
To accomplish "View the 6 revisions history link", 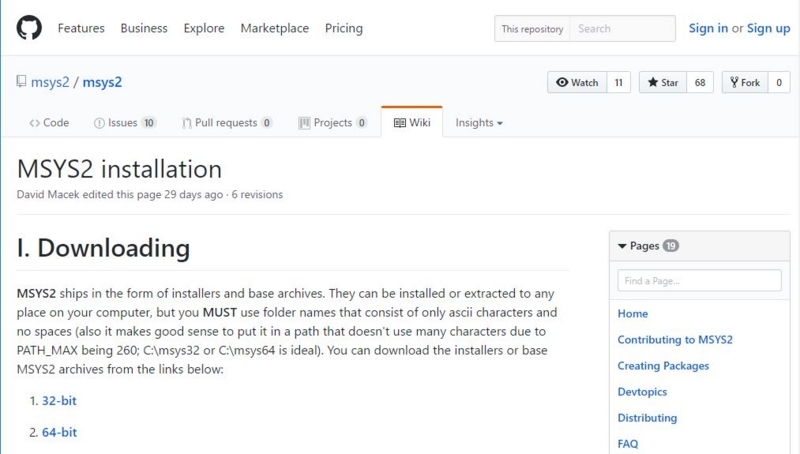I will [x=257, y=194].
